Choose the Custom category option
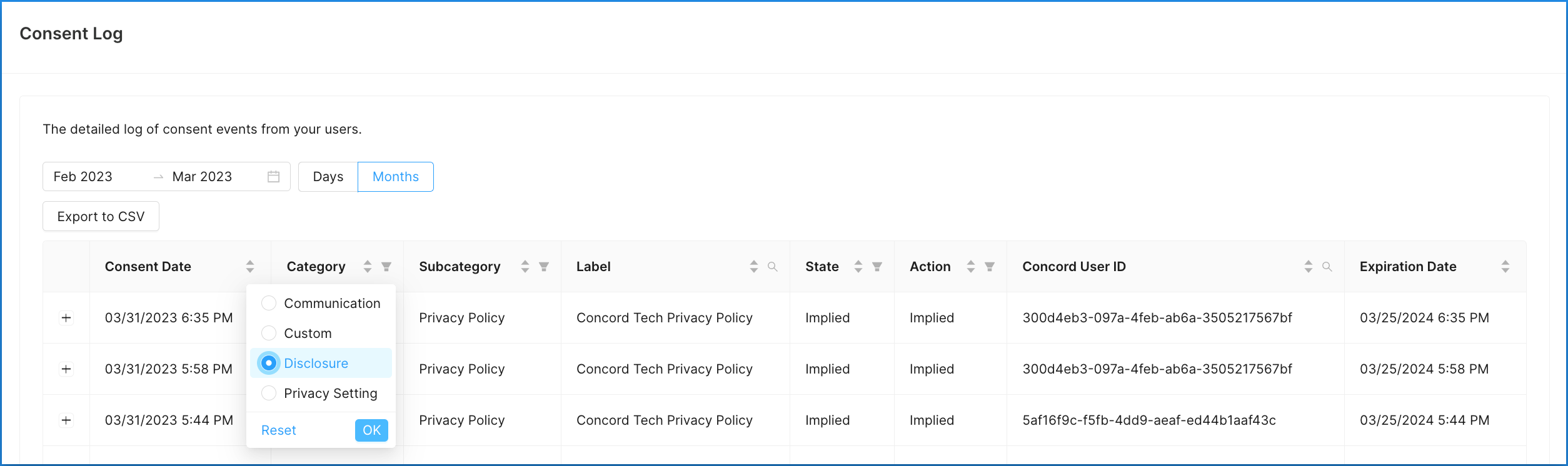The width and height of the screenshot is (1568, 466). [x=269, y=333]
